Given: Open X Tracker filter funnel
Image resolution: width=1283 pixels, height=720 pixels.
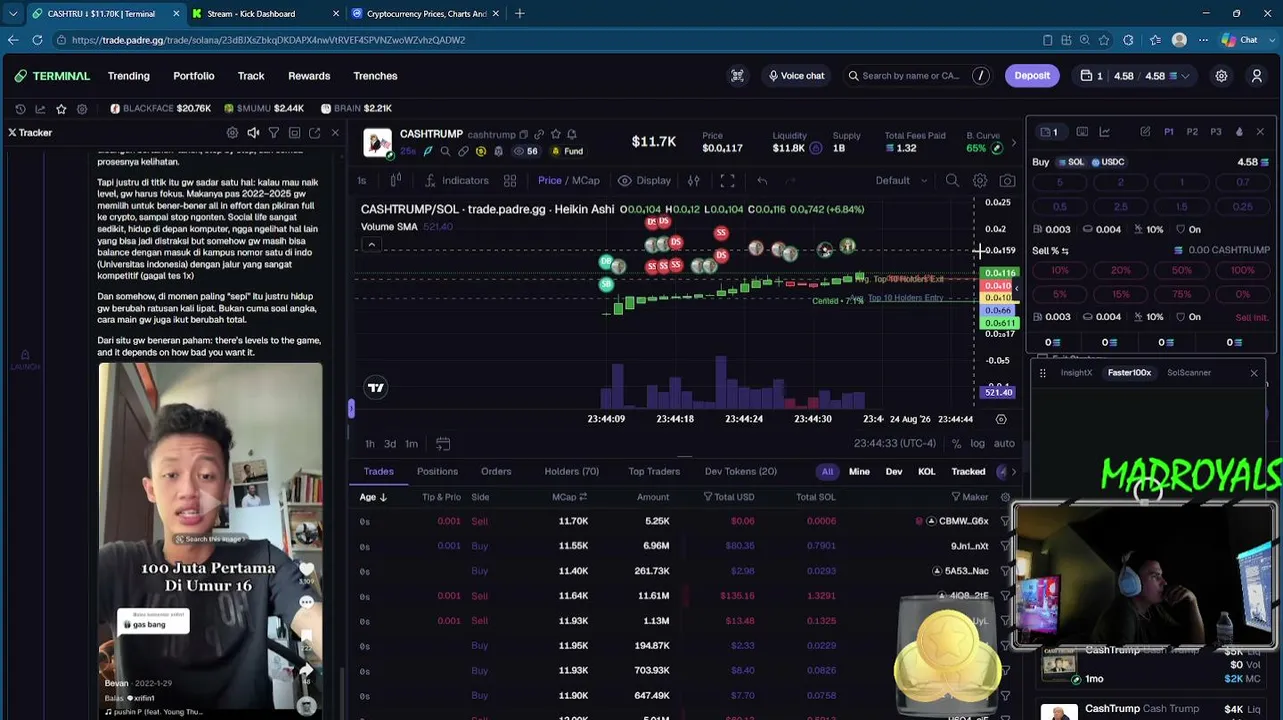Looking at the screenshot, I should click(273, 133).
